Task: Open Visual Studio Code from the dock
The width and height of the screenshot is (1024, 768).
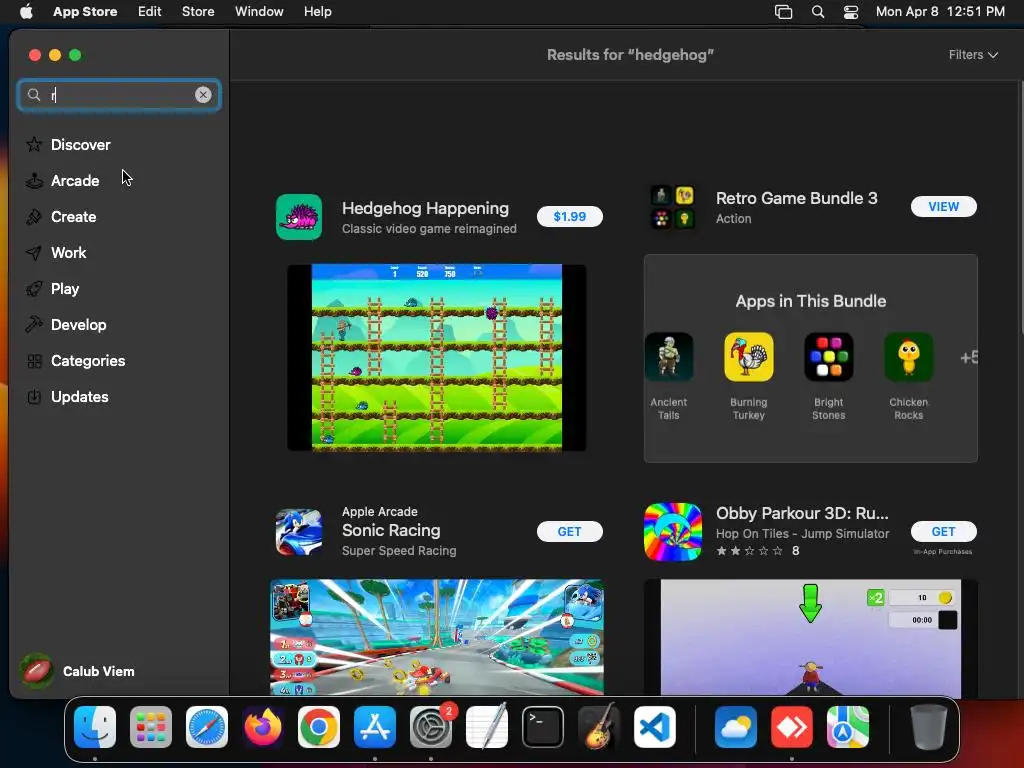Action: [655, 727]
